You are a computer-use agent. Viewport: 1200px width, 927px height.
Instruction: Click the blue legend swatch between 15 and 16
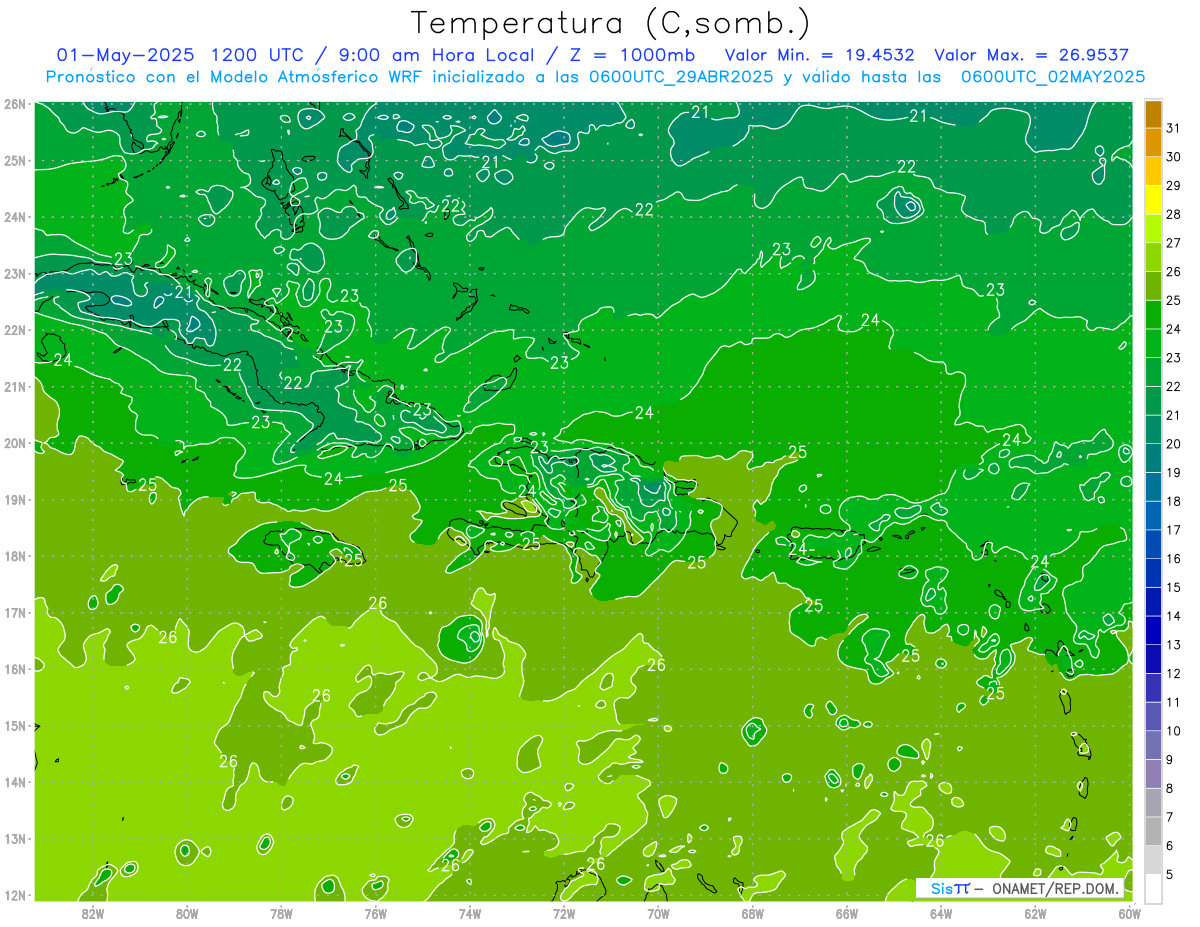(x=1153, y=573)
